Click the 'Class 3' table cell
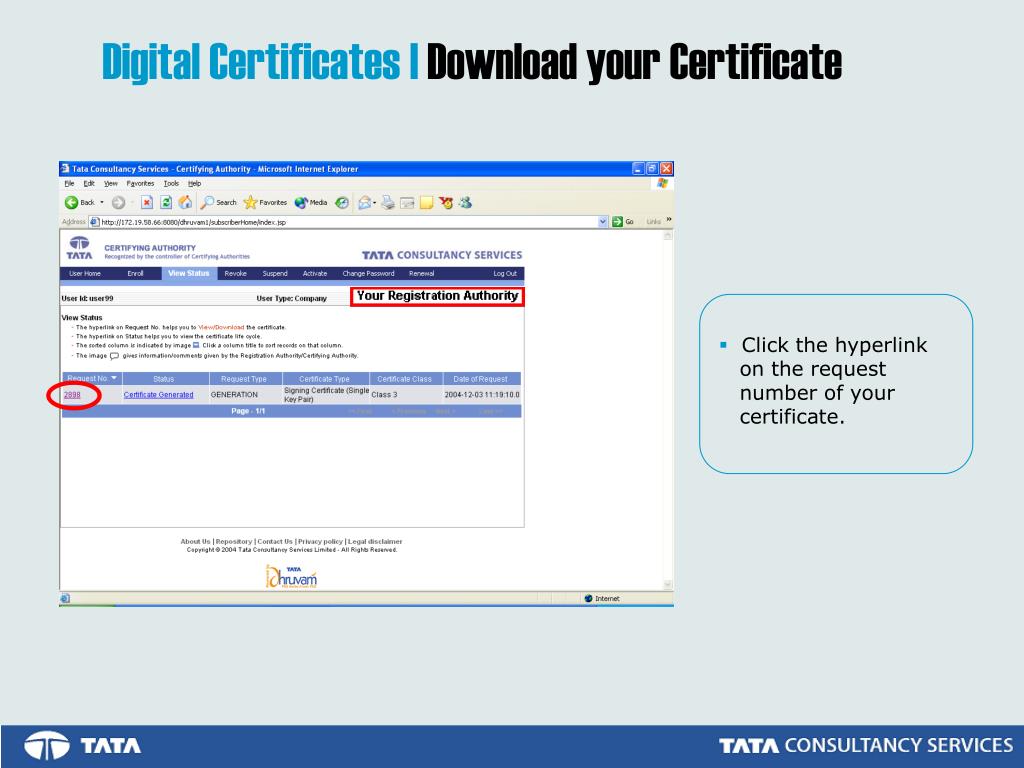 [x=406, y=394]
